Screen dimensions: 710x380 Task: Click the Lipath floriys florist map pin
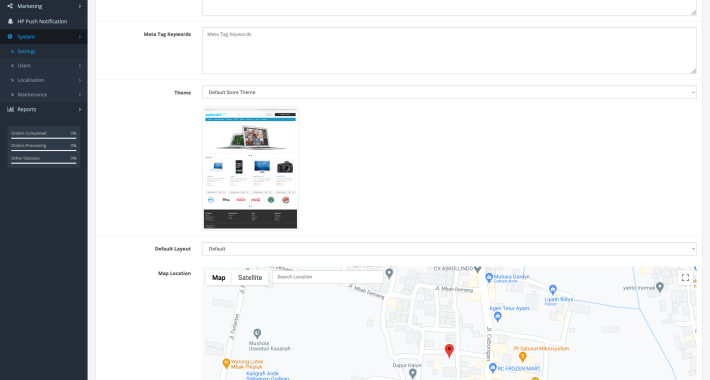[x=552, y=289]
